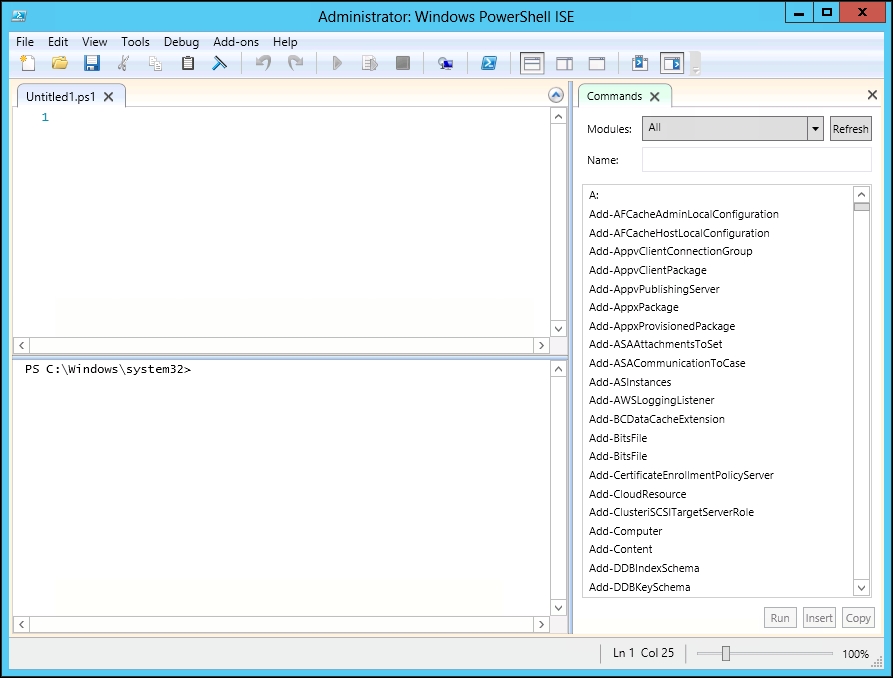Stop the operation with the square stop icon
The image size is (893, 678).
click(403, 63)
